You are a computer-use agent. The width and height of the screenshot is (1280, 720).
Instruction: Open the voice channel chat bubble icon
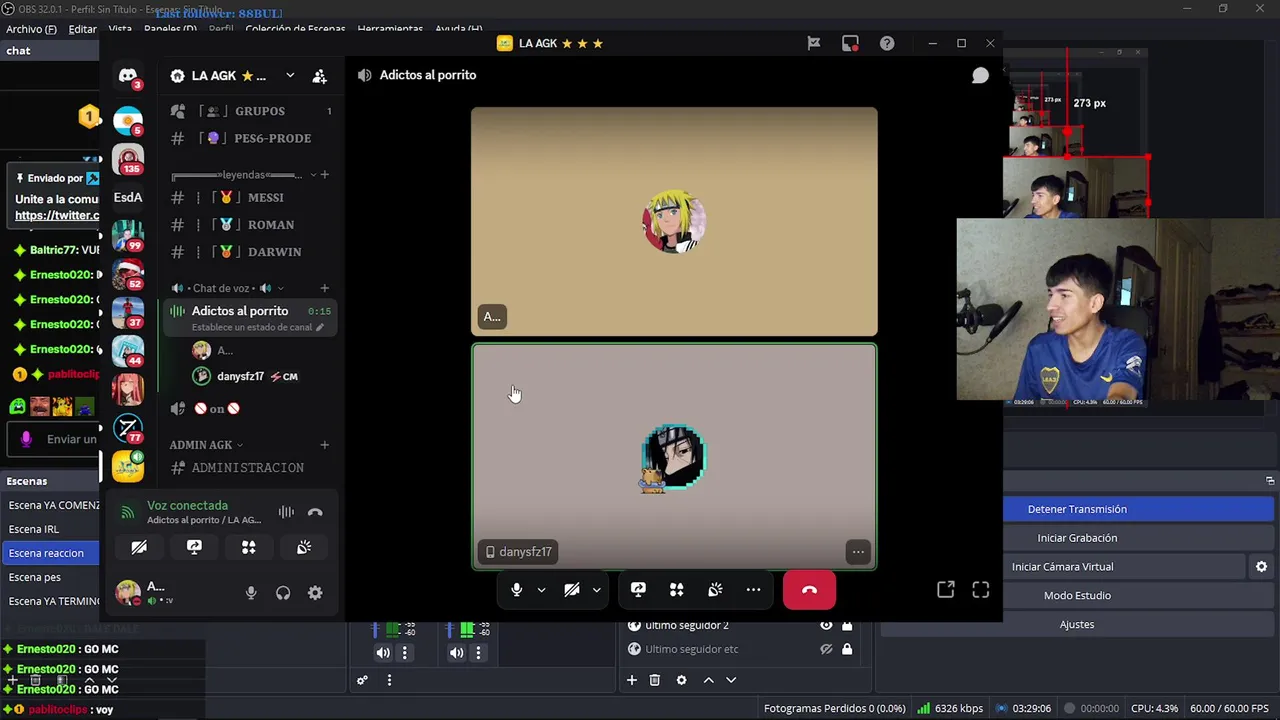[x=980, y=75]
